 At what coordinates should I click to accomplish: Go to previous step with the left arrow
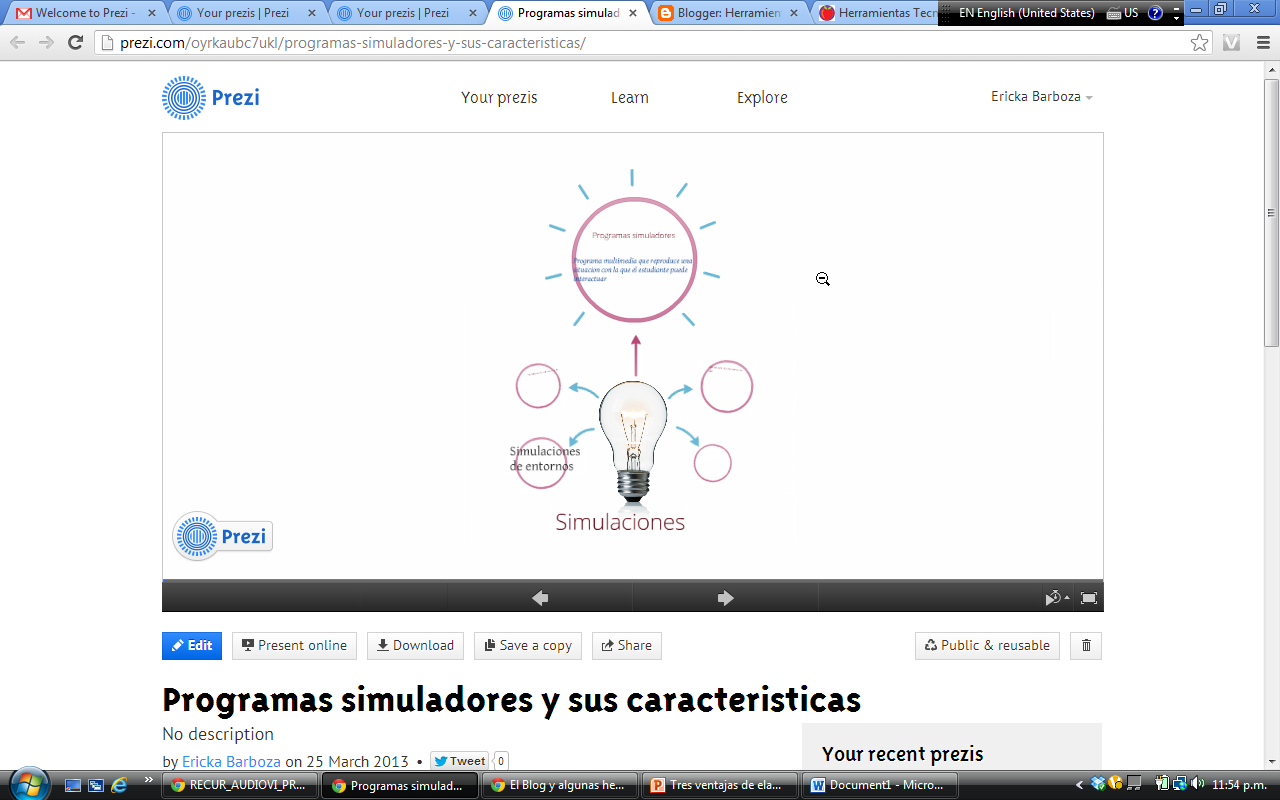pyautogui.click(x=538, y=597)
